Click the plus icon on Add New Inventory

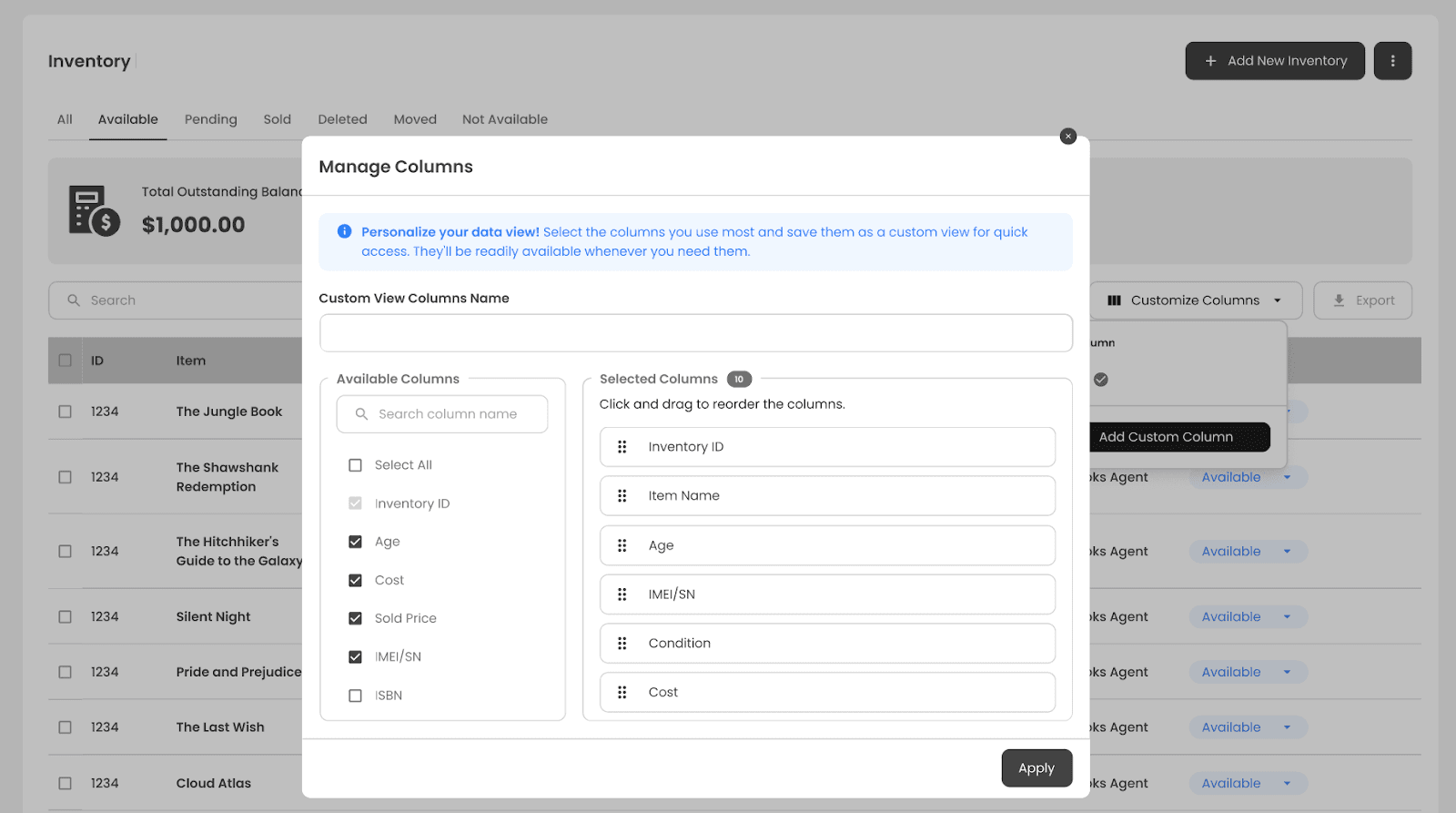1210,61
